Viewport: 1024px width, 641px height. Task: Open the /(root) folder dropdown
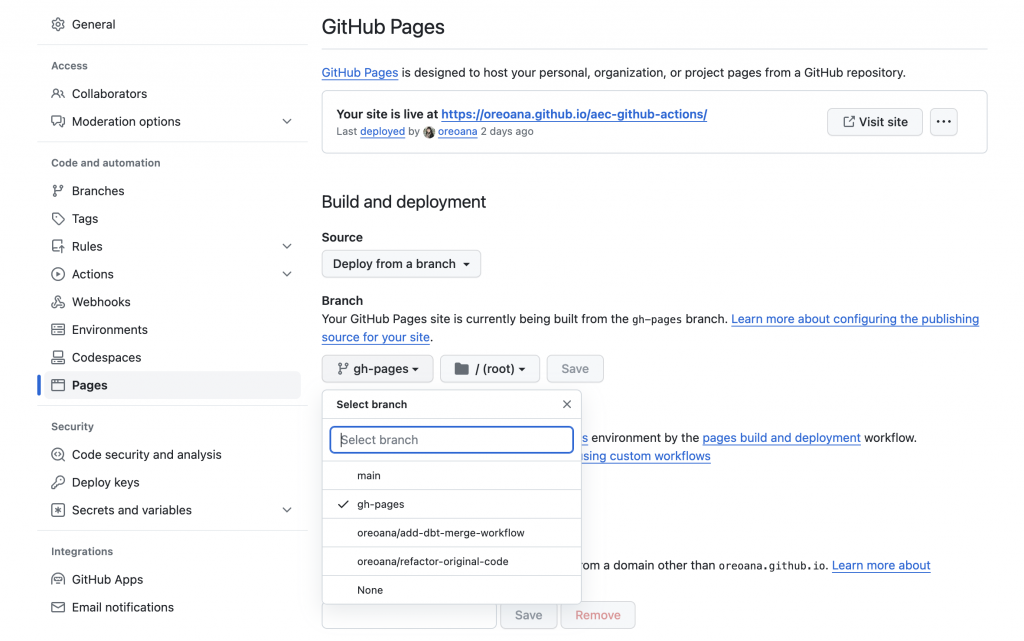click(x=489, y=368)
